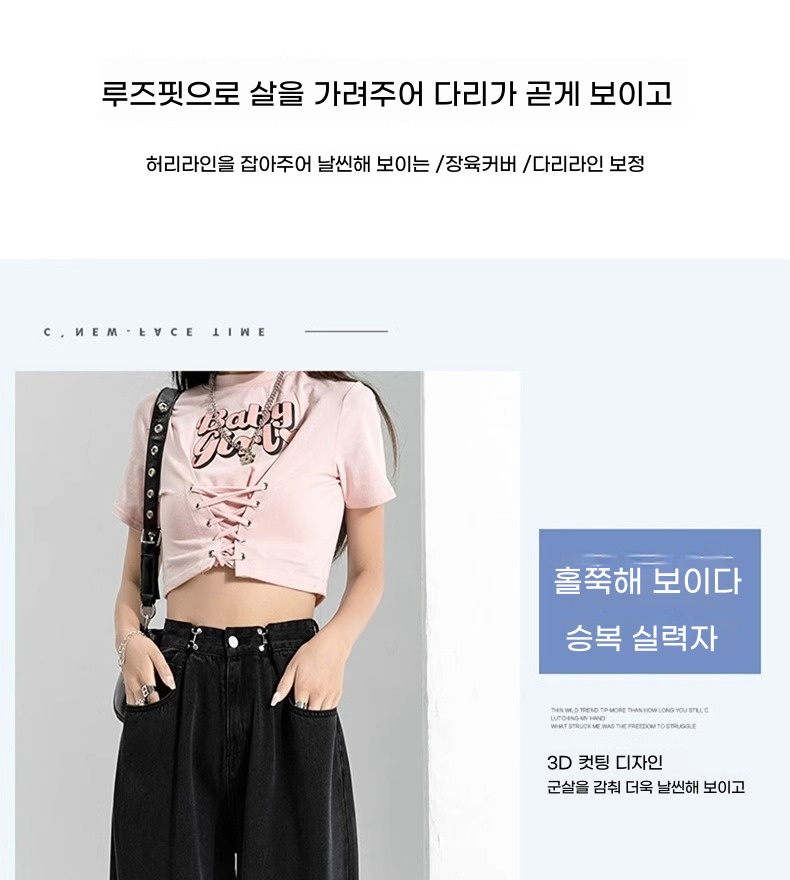Click the small English THIN WILD TREND paragraph

click(629, 718)
